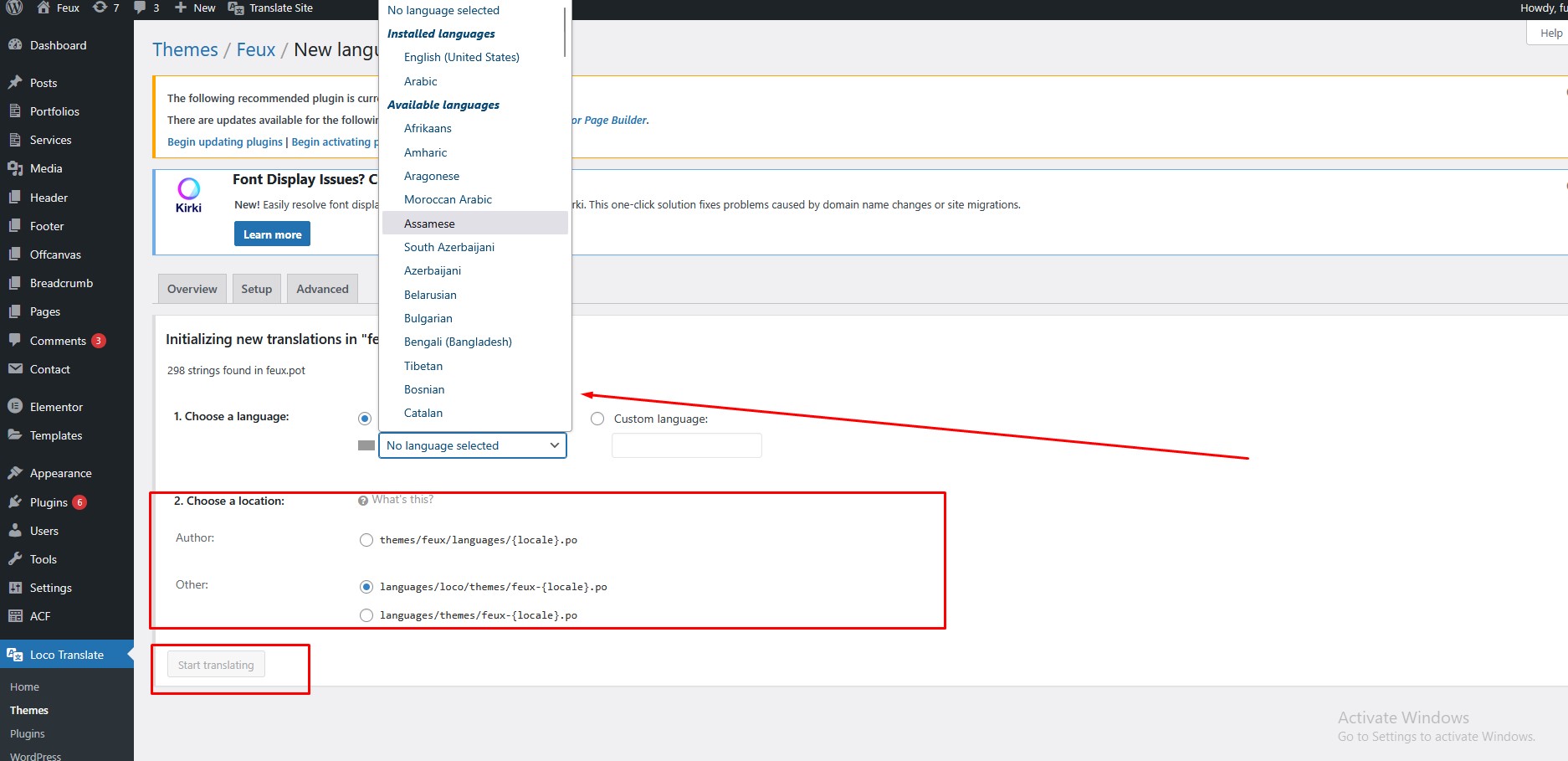The image size is (1568, 761).
Task: Click the WordPress logo in admin bar
Action: point(14,8)
